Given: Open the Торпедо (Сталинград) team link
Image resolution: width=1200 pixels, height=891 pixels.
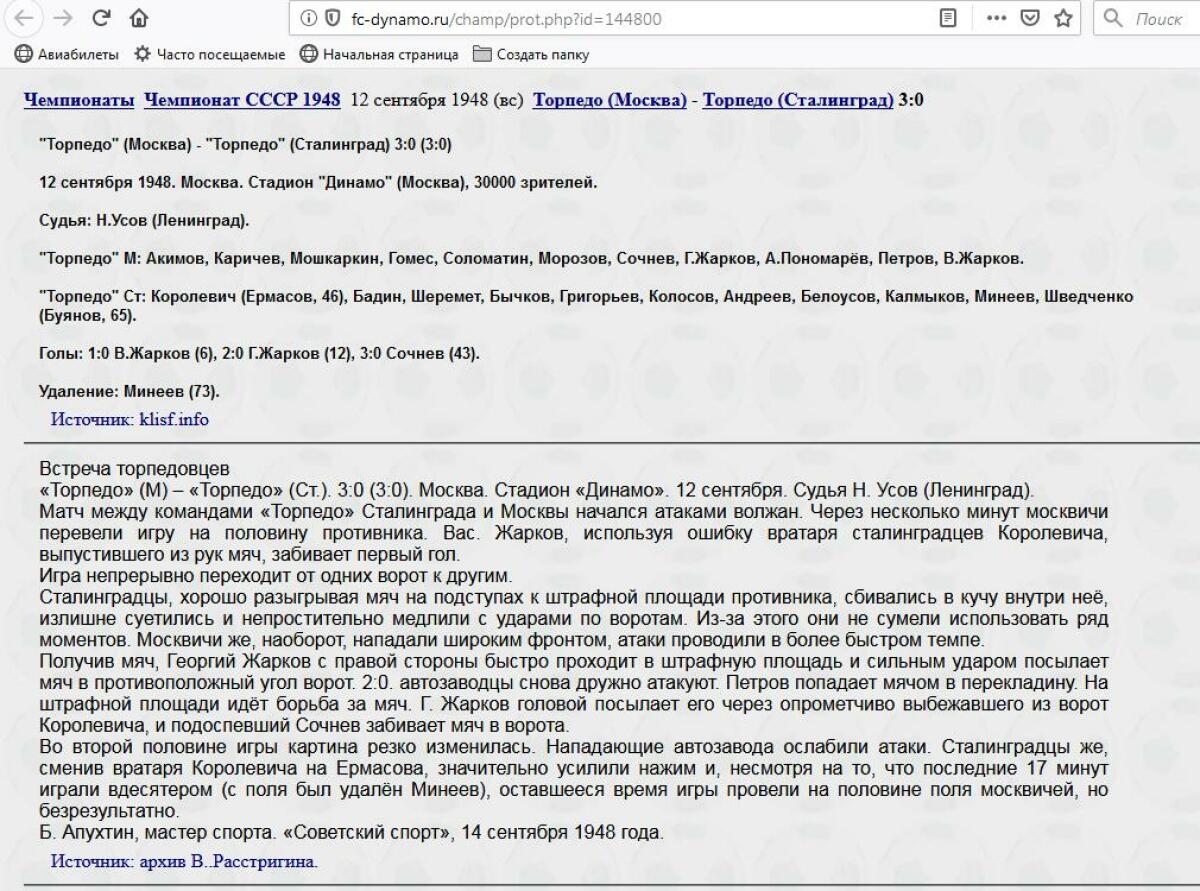Looking at the screenshot, I should click(797, 100).
